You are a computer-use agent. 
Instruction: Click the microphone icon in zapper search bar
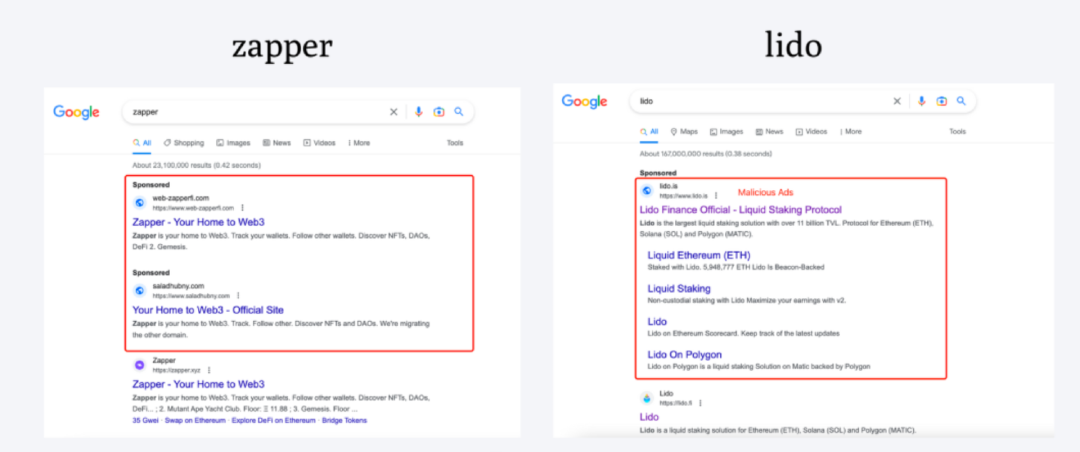[x=419, y=112]
